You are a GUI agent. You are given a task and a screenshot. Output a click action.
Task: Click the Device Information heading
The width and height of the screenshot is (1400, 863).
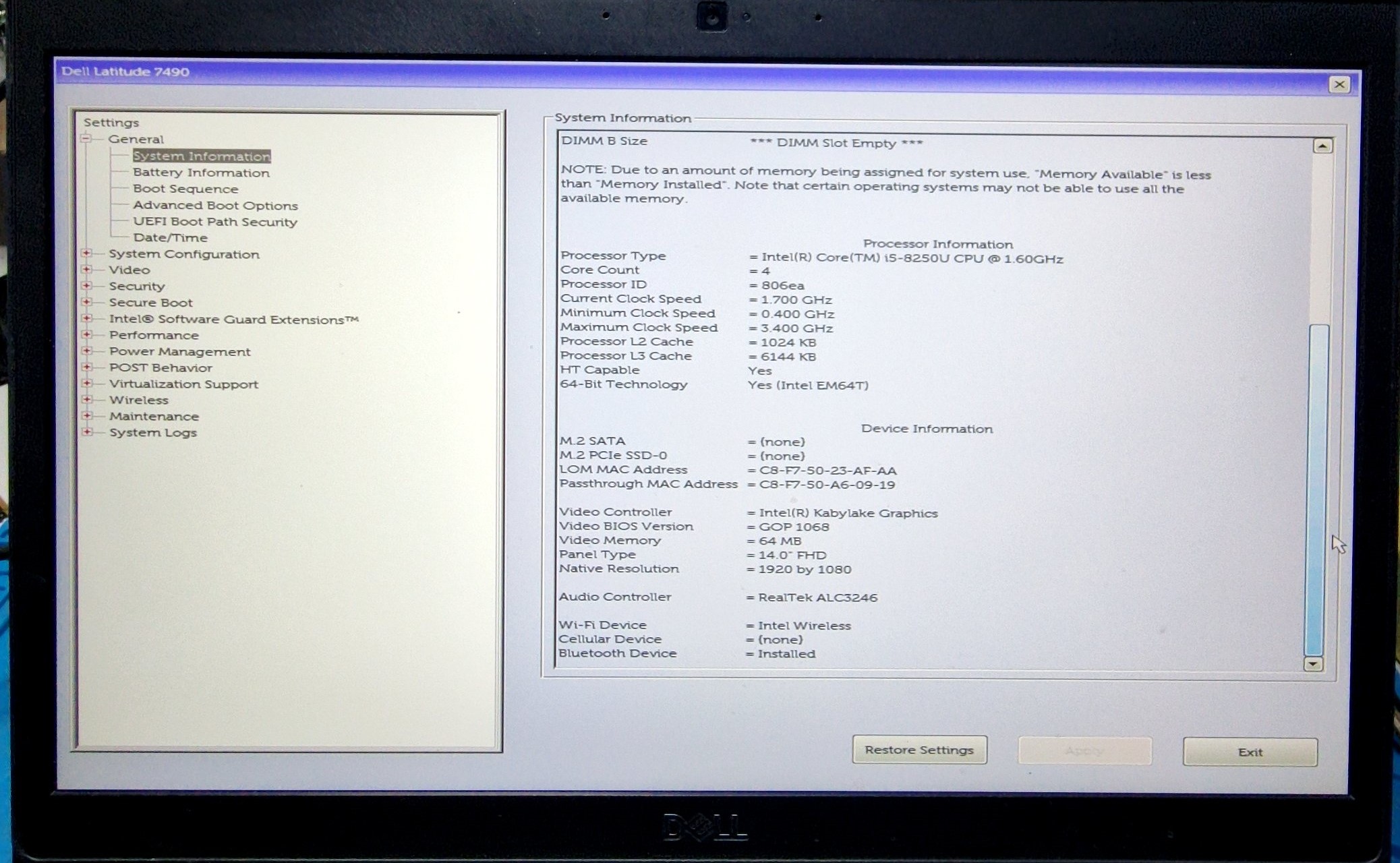coord(927,429)
